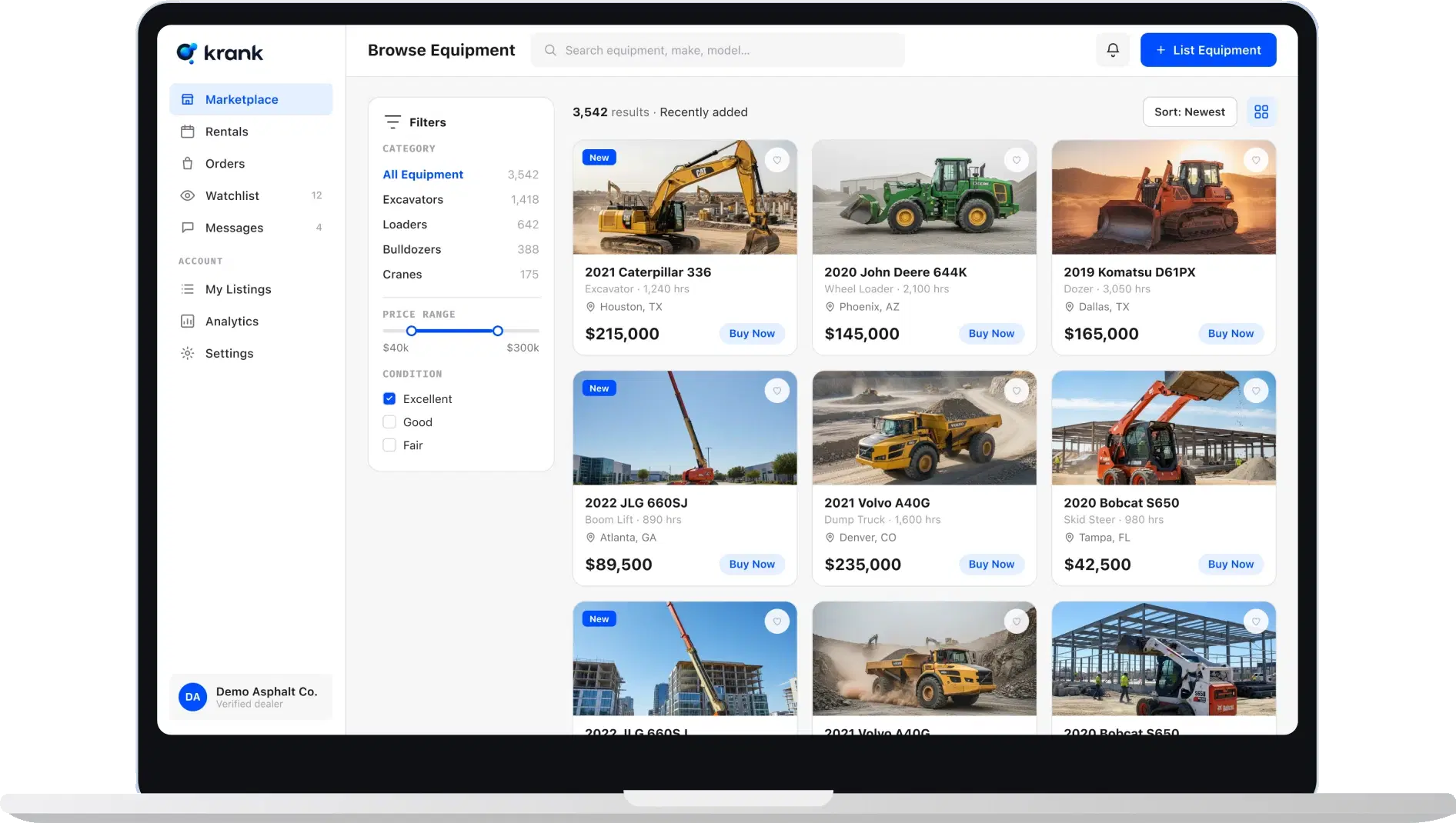This screenshot has height=823, width=1456.
Task: Click the Phoenix, AZ location pin
Action: (x=830, y=307)
